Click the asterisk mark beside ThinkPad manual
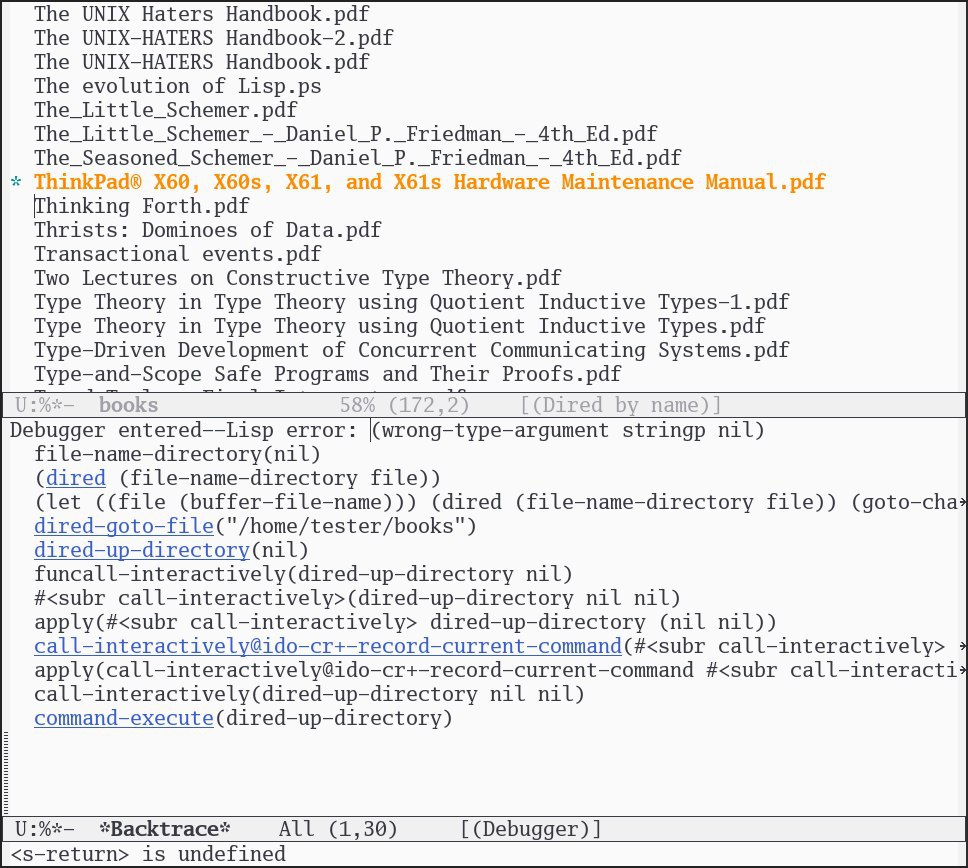This screenshot has height=868, width=968. [16, 183]
